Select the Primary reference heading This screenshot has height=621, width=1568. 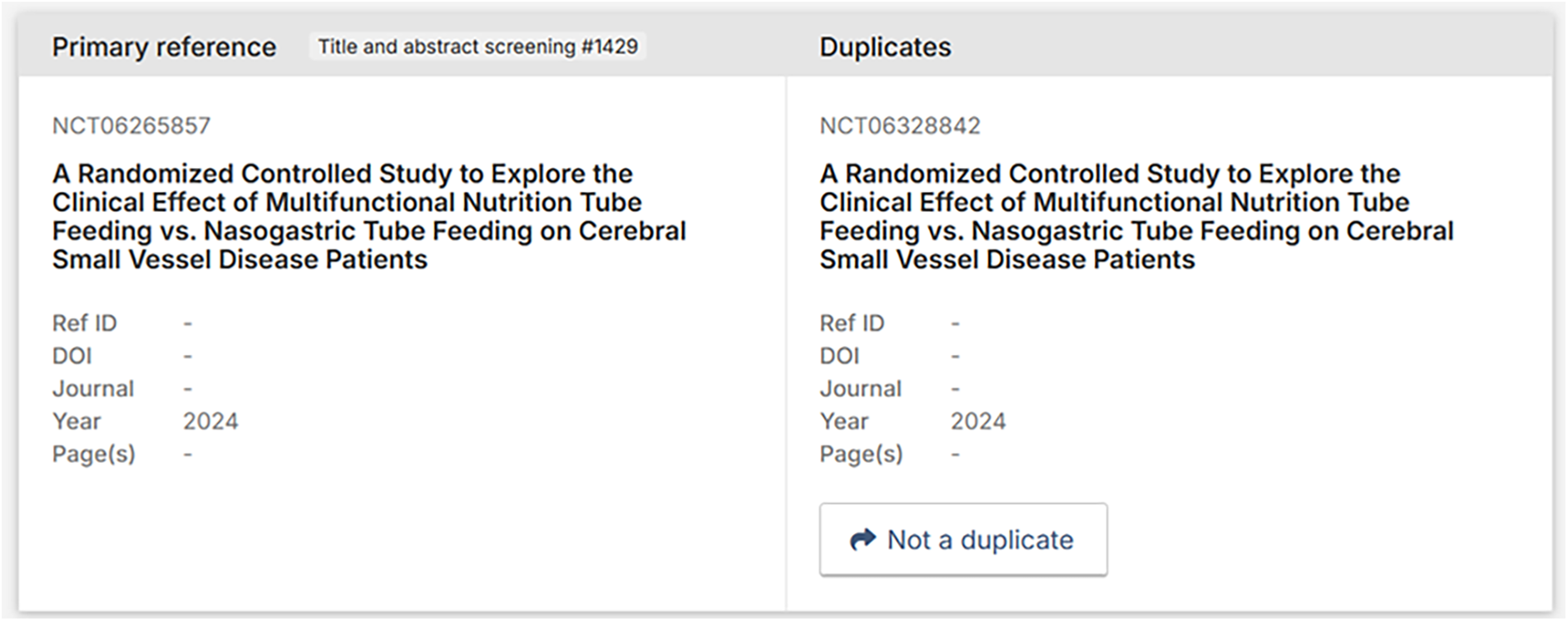click(x=164, y=47)
